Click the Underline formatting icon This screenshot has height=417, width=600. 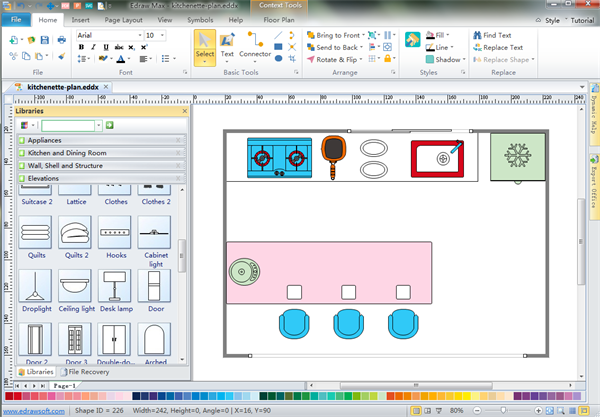tap(106, 47)
